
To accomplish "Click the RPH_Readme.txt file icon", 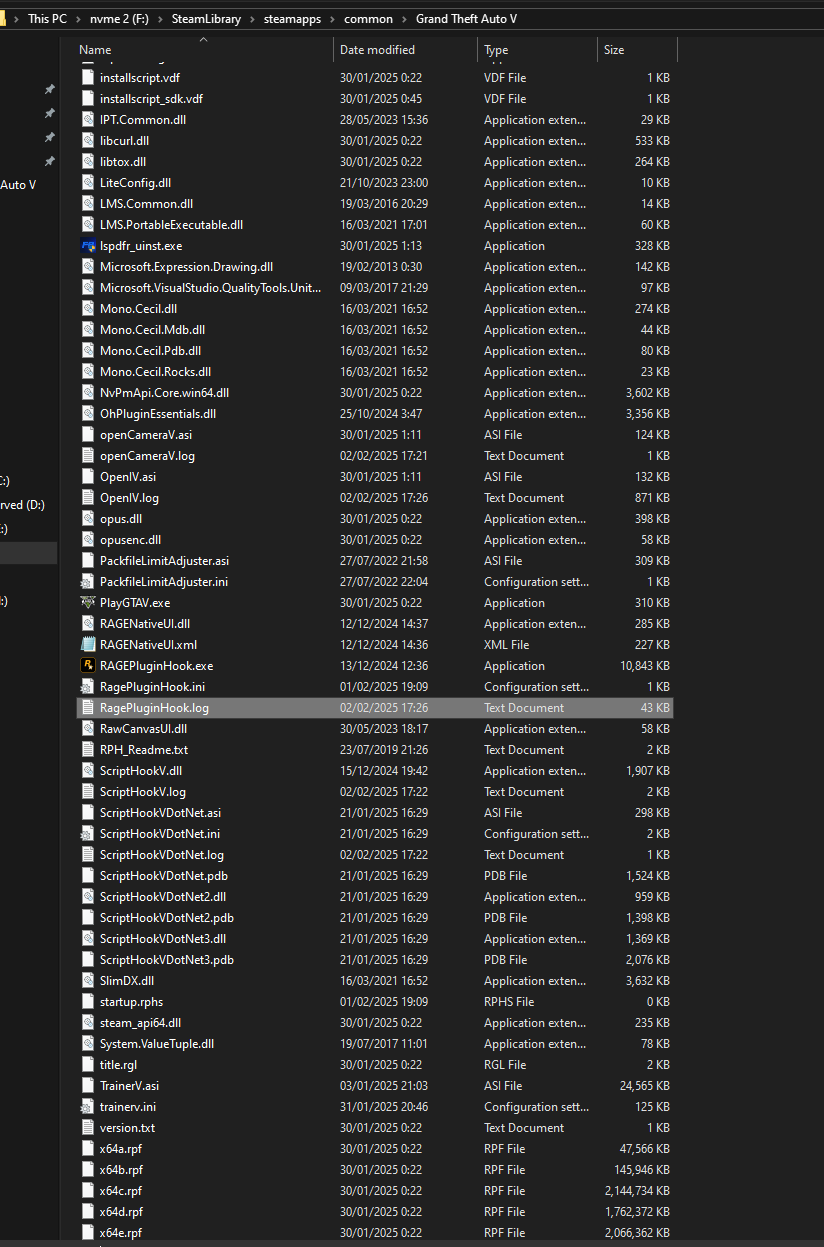I will [x=88, y=750].
